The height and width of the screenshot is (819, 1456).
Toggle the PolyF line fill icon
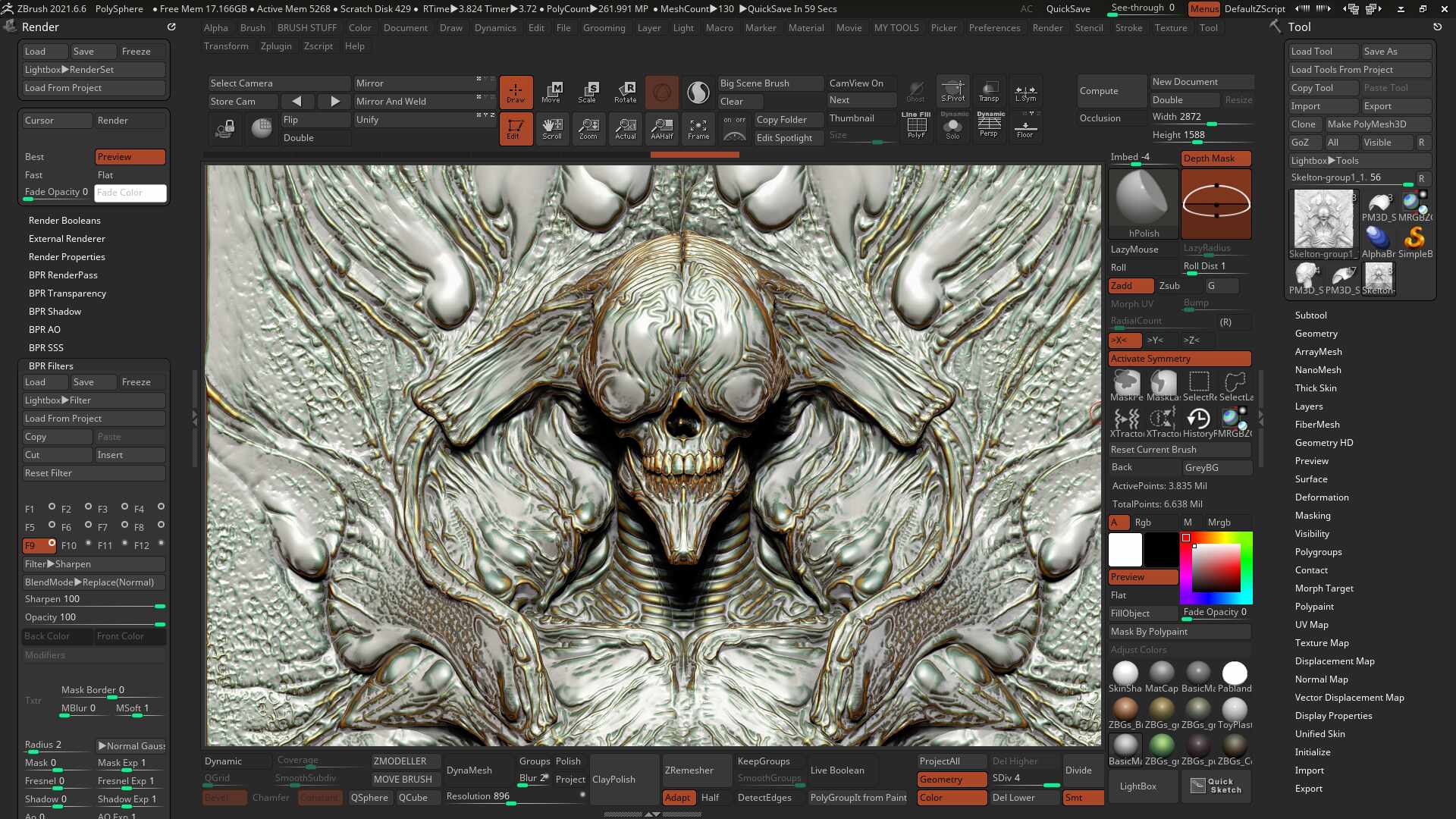pos(916,126)
